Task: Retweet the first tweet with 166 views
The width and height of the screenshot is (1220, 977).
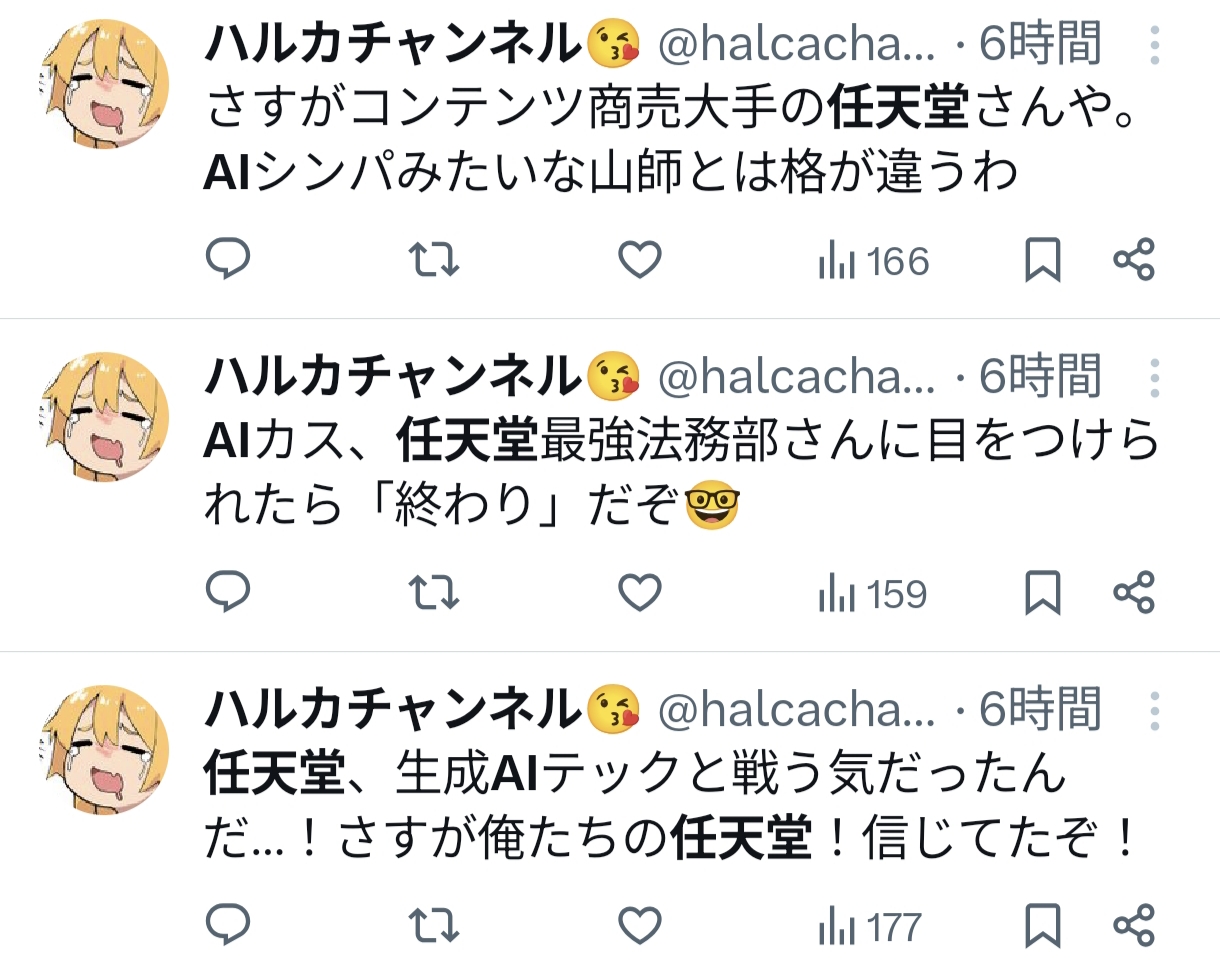Action: click(x=435, y=261)
